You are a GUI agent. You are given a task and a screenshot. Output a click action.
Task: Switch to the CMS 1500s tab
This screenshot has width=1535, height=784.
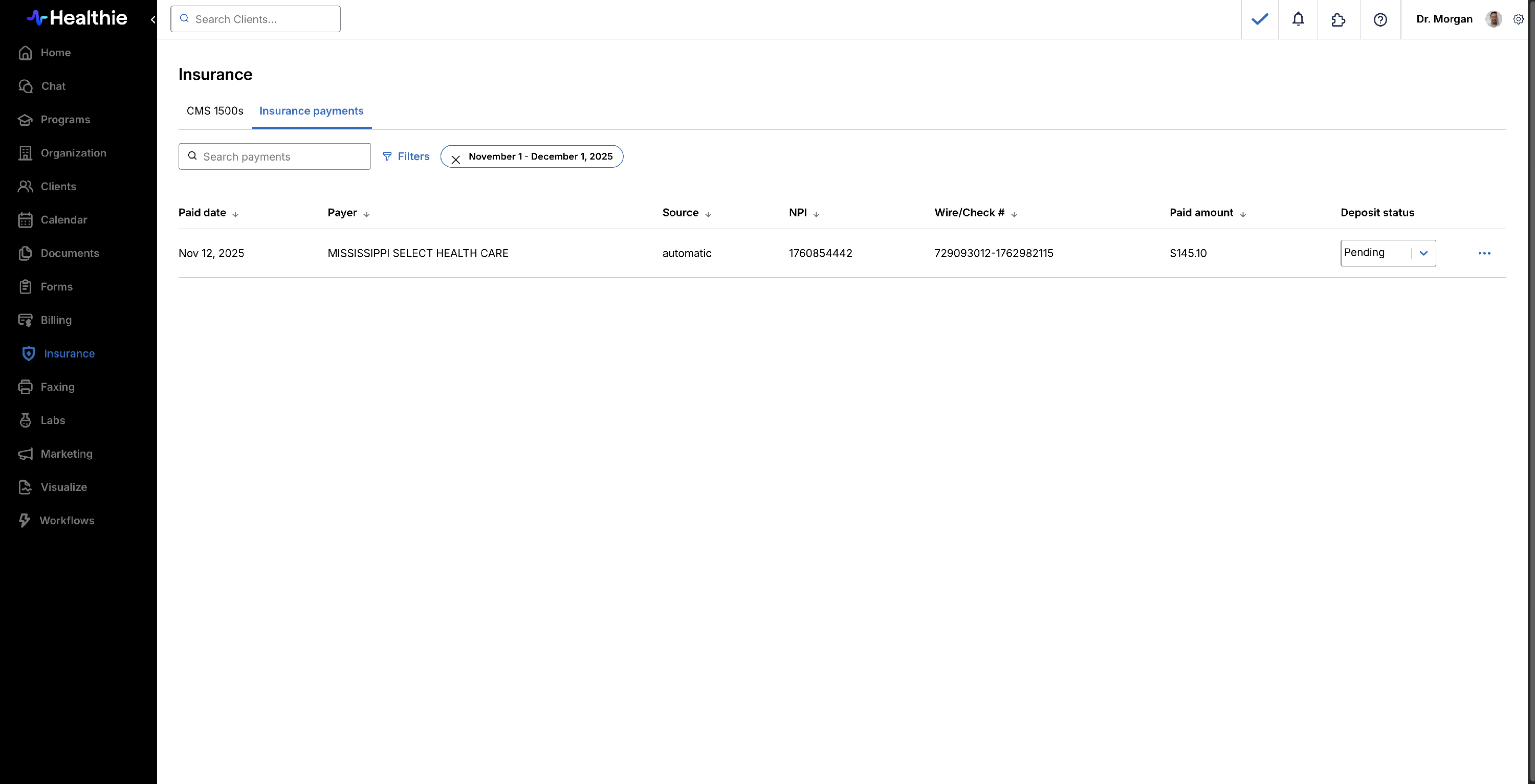(x=214, y=111)
